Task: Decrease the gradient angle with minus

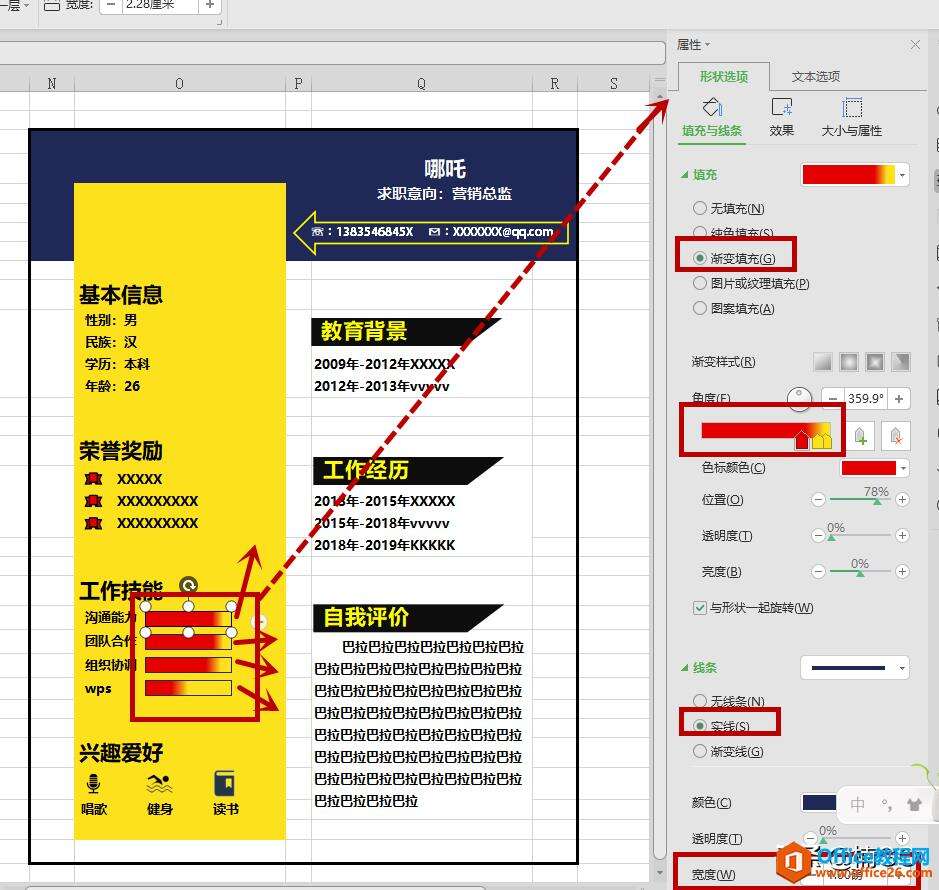Action: click(832, 399)
